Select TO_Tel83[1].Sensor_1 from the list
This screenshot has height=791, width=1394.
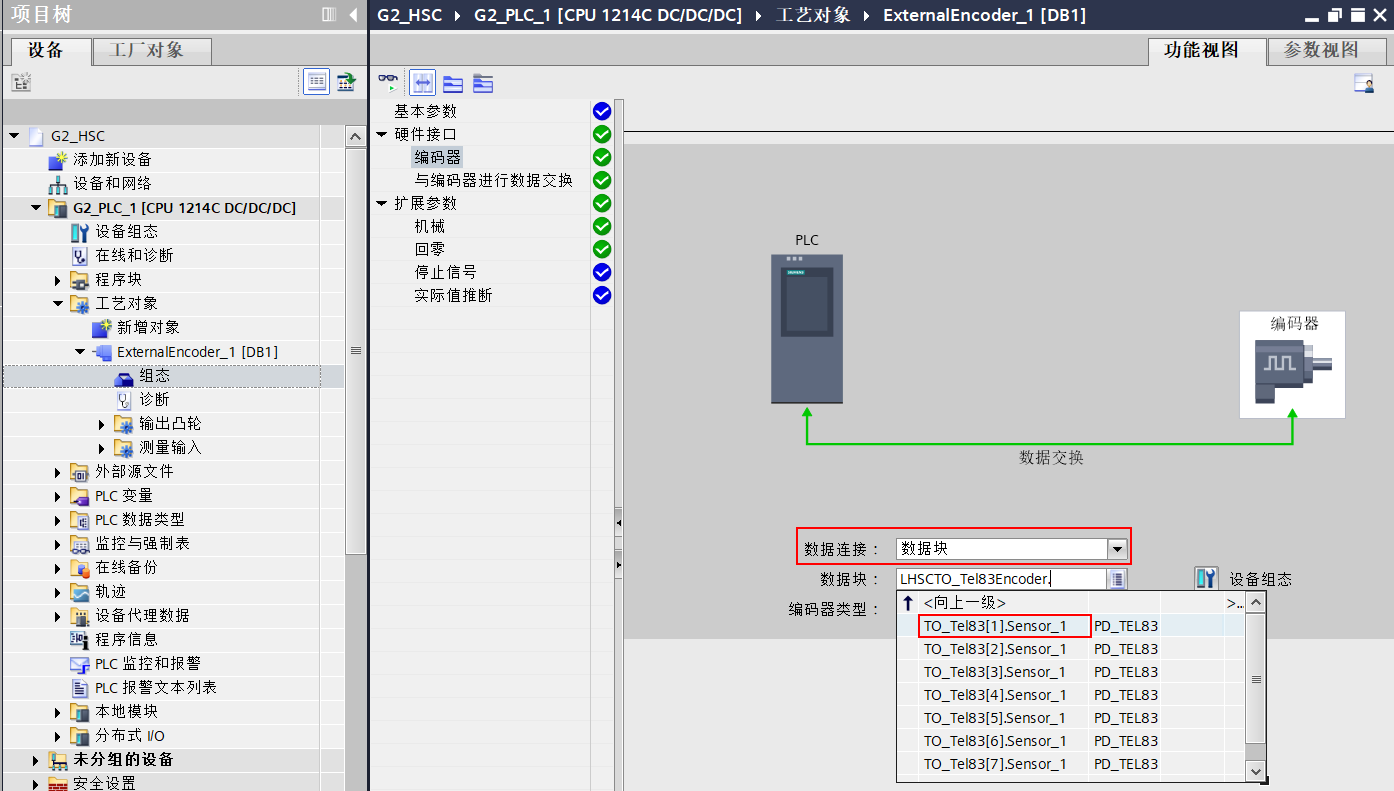click(994, 626)
